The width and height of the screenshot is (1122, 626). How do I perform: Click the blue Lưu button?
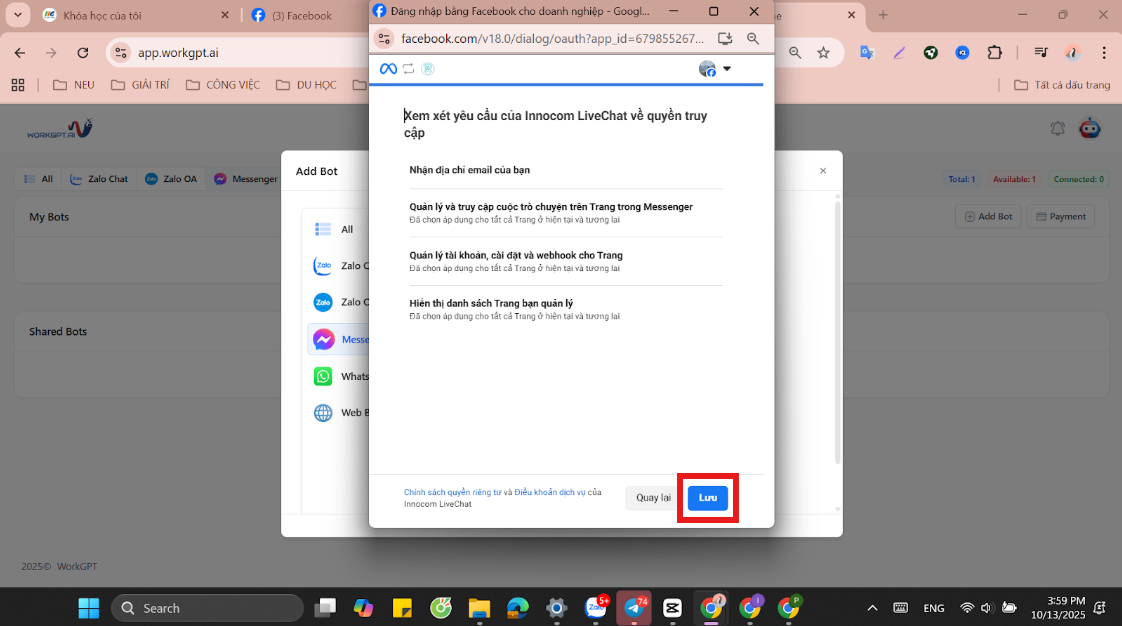point(708,498)
